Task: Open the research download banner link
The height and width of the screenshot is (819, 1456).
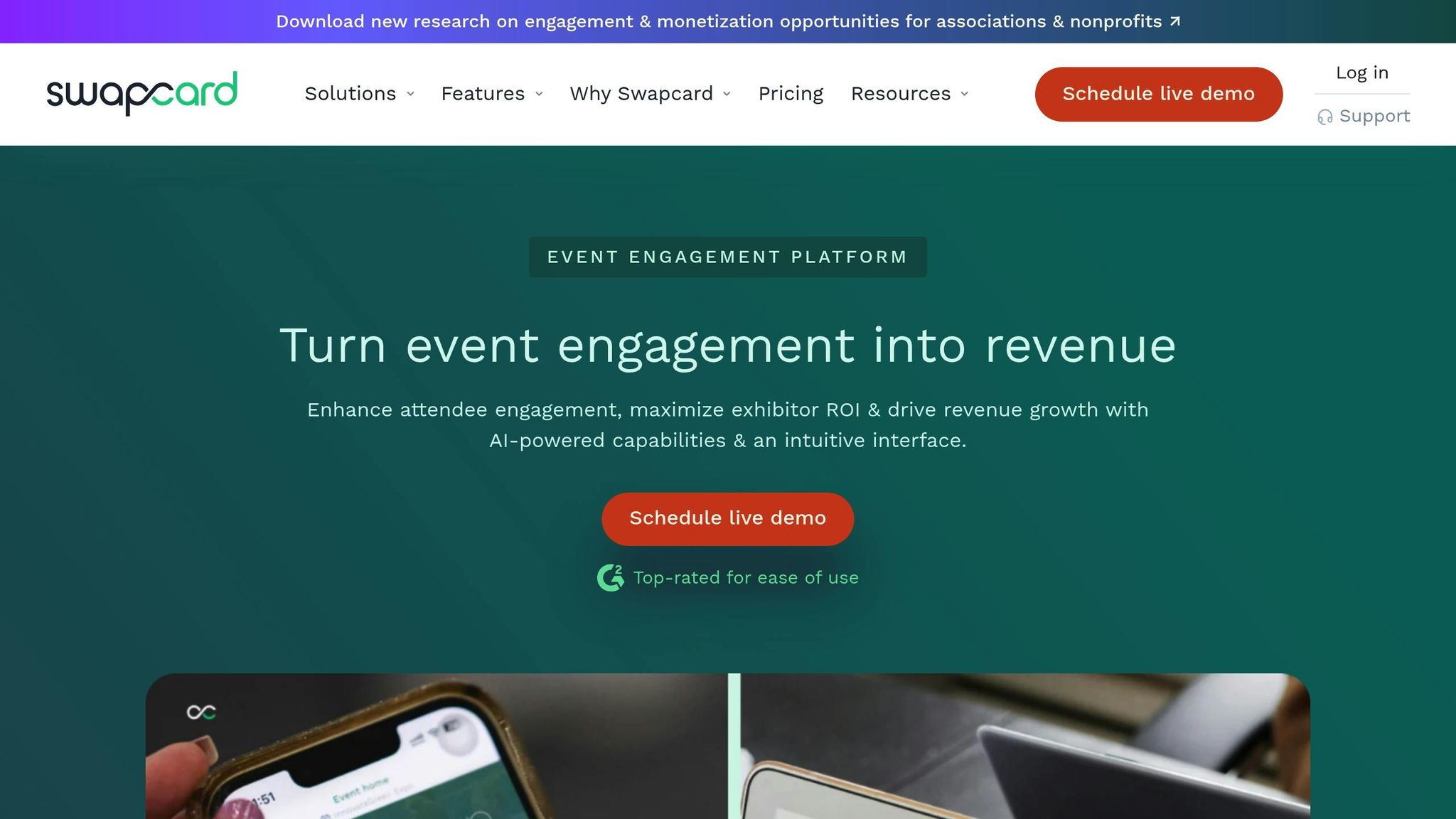Action: (x=728, y=21)
